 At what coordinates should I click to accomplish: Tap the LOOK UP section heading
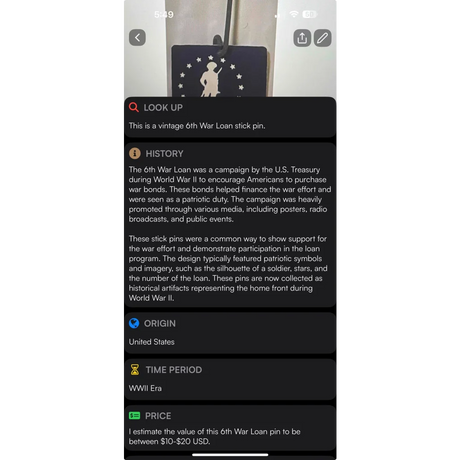pos(163,108)
